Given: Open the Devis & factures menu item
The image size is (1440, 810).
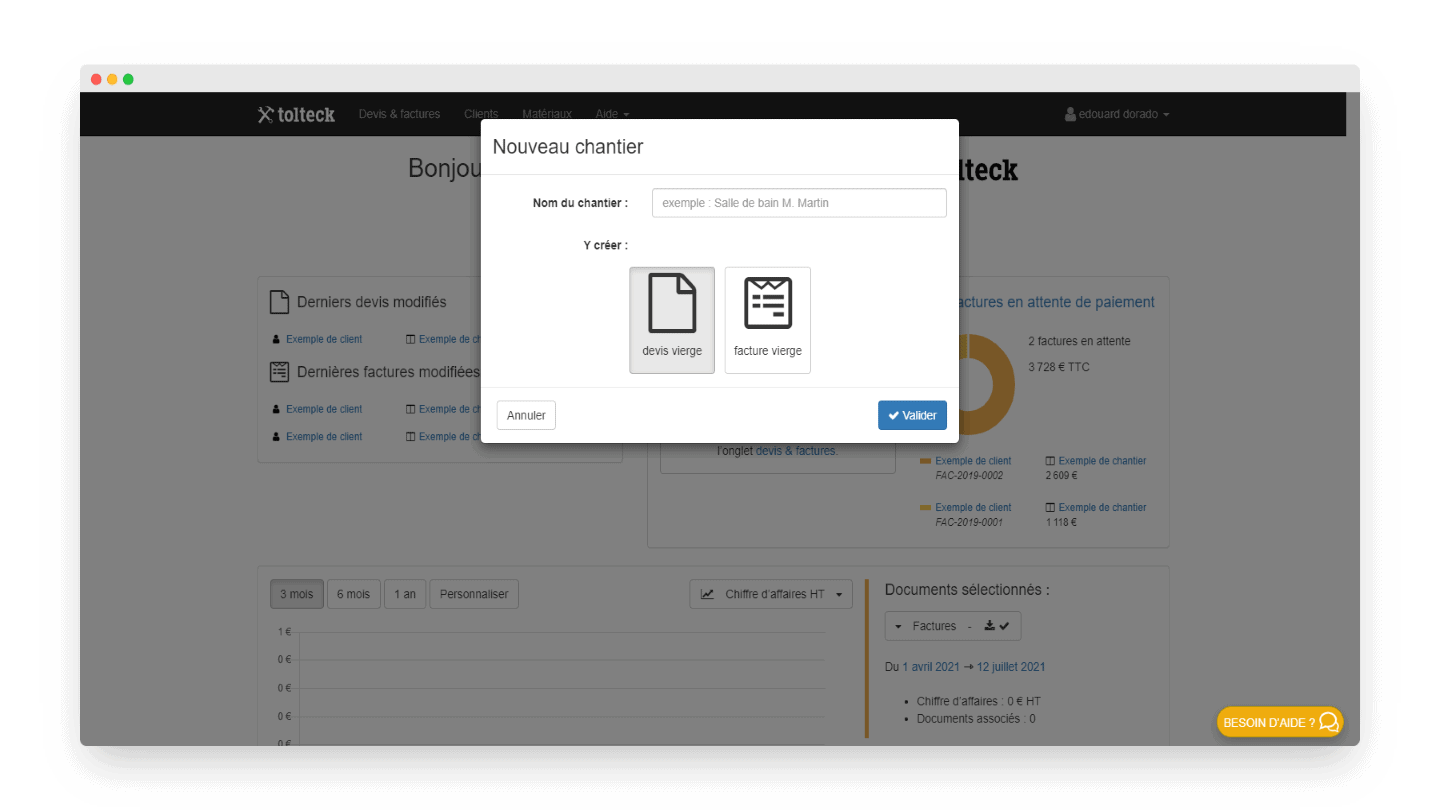Looking at the screenshot, I should point(399,114).
